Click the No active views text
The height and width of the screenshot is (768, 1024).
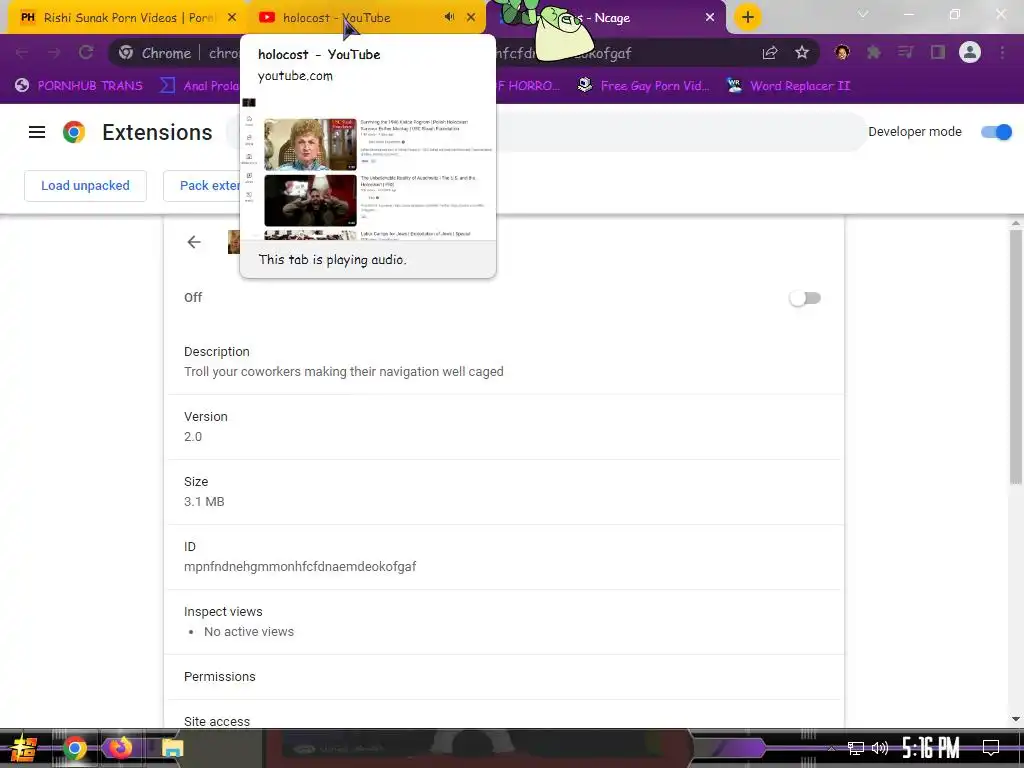[x=249, y=632]
